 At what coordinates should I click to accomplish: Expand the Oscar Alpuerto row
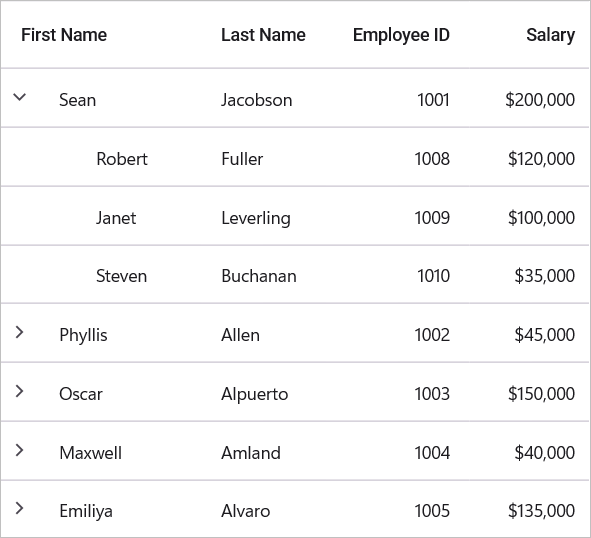coord(20,391)
